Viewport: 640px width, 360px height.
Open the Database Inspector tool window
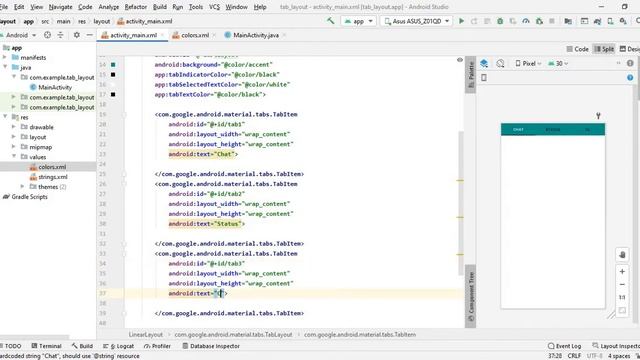(x=211, y=346)
